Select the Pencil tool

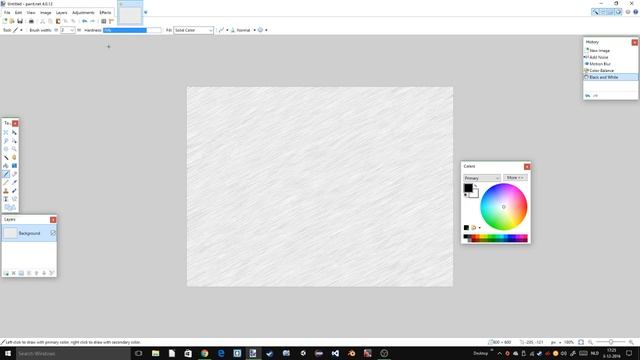tap(6, 182)
